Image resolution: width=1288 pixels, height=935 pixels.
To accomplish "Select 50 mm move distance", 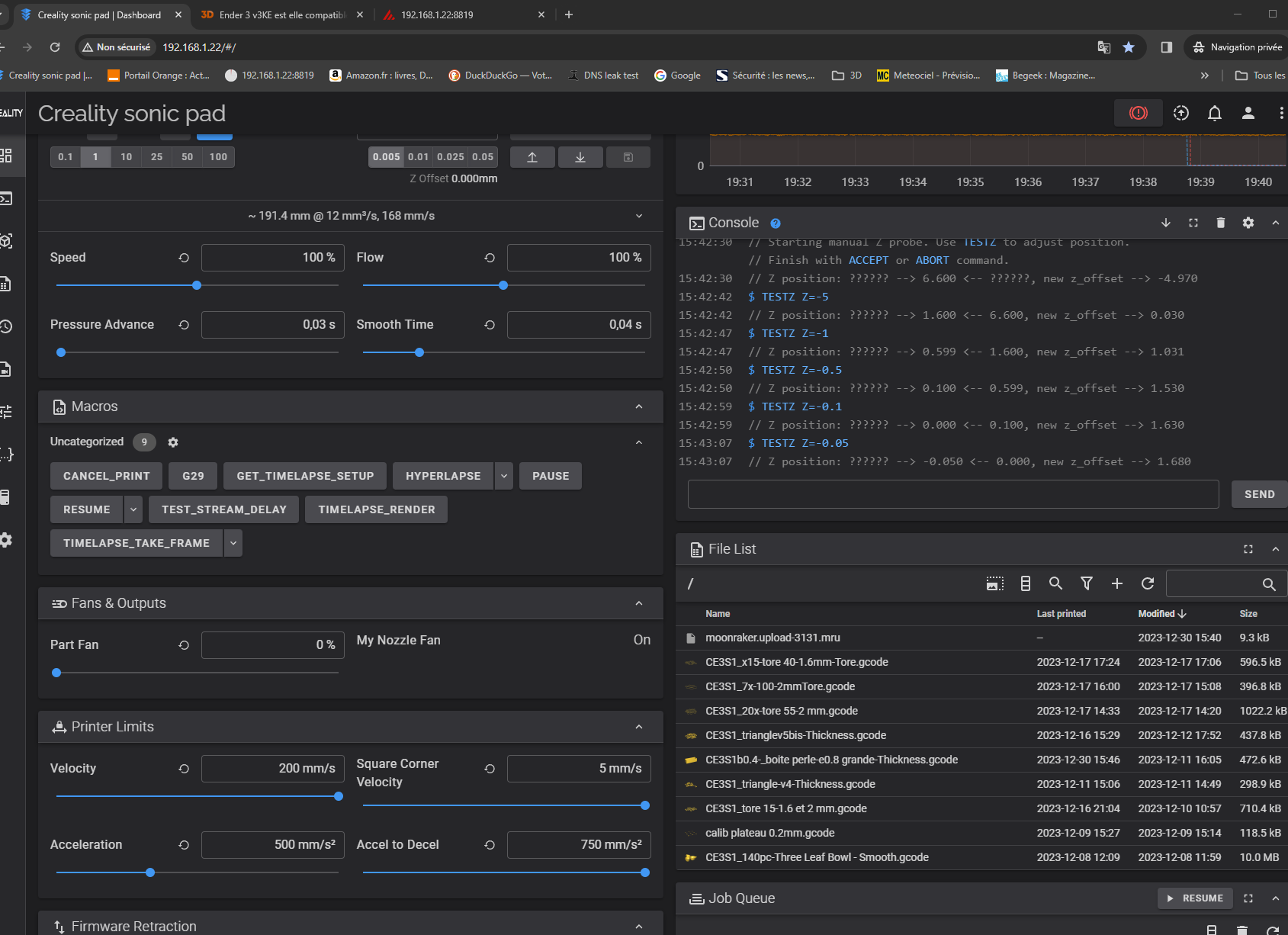I will [187, 157].
